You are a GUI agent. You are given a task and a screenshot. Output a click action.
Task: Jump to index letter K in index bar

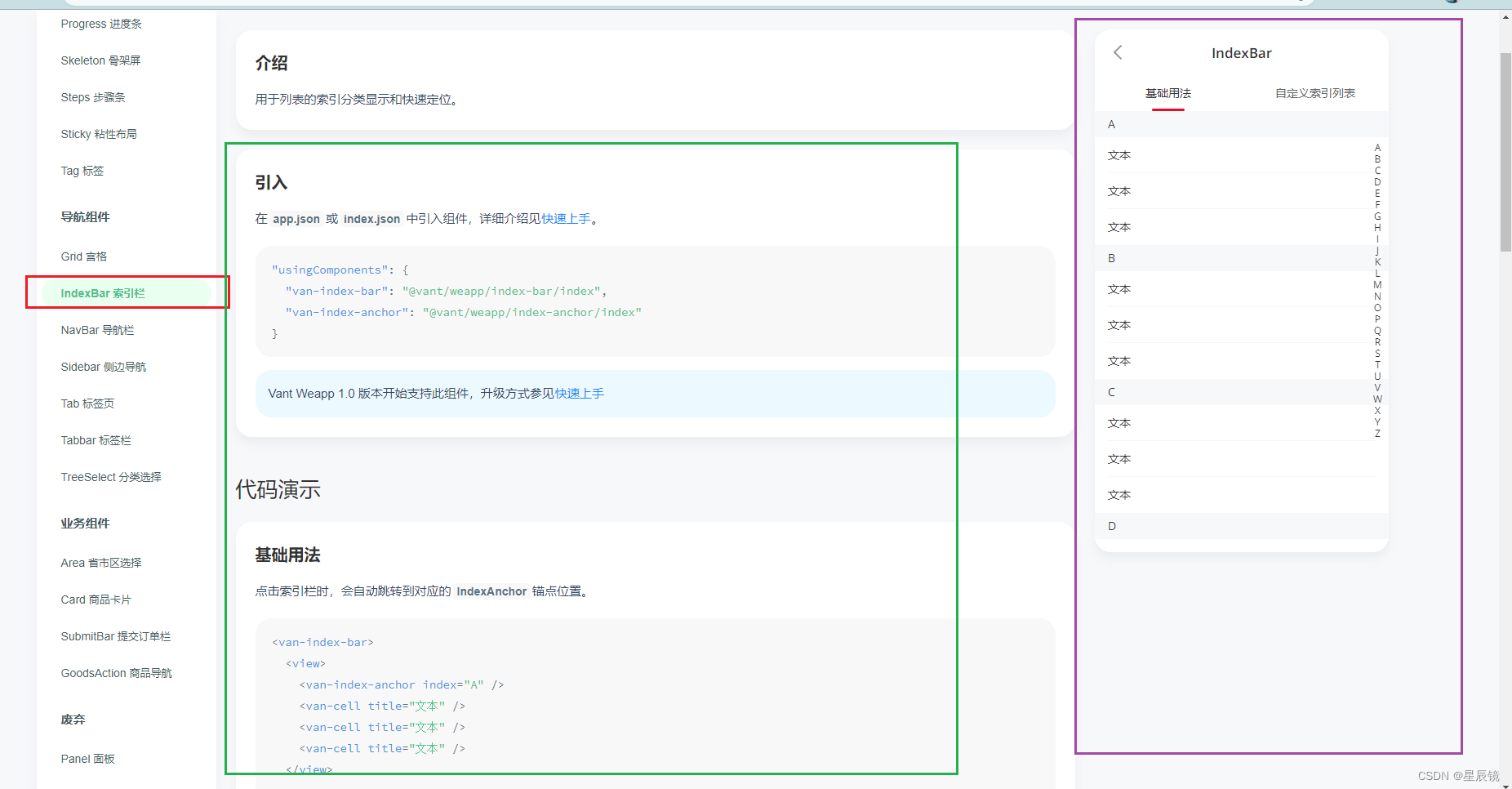coord(1377,262)
